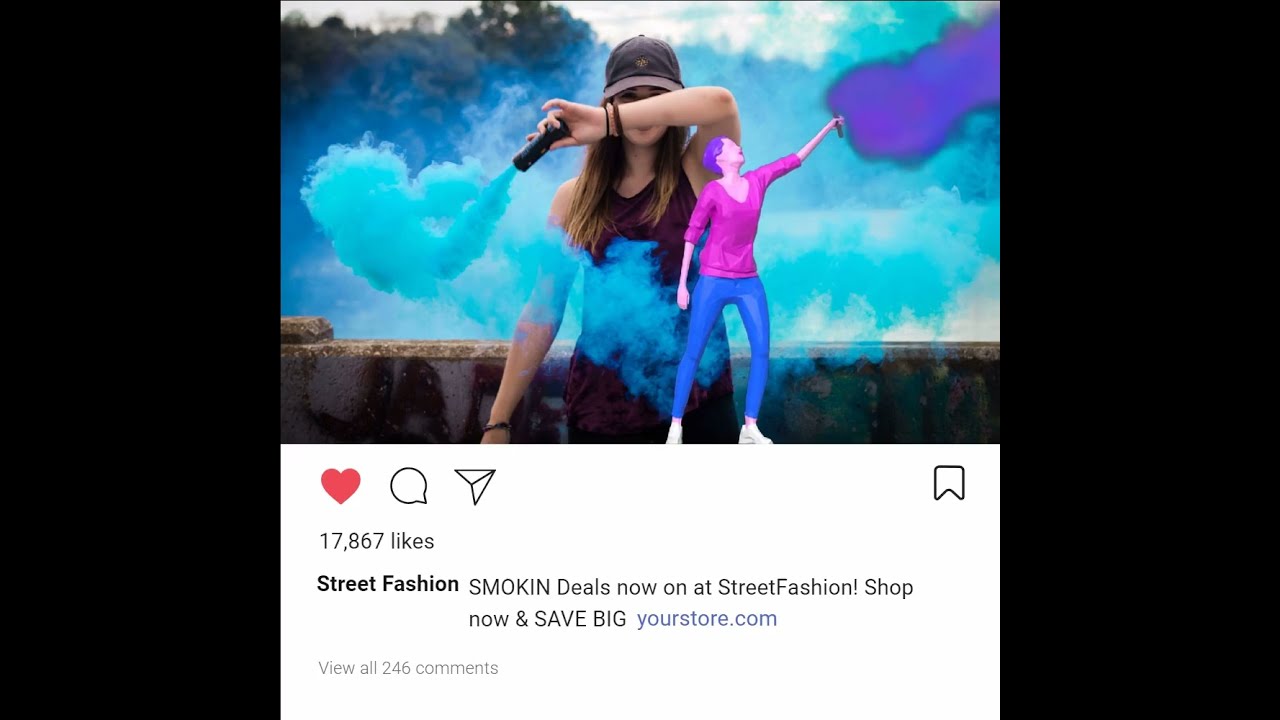The height and width of the screenshot is (720, 1280).
Task: Save the post with bookmark icon
Action: tap(949, 483)
